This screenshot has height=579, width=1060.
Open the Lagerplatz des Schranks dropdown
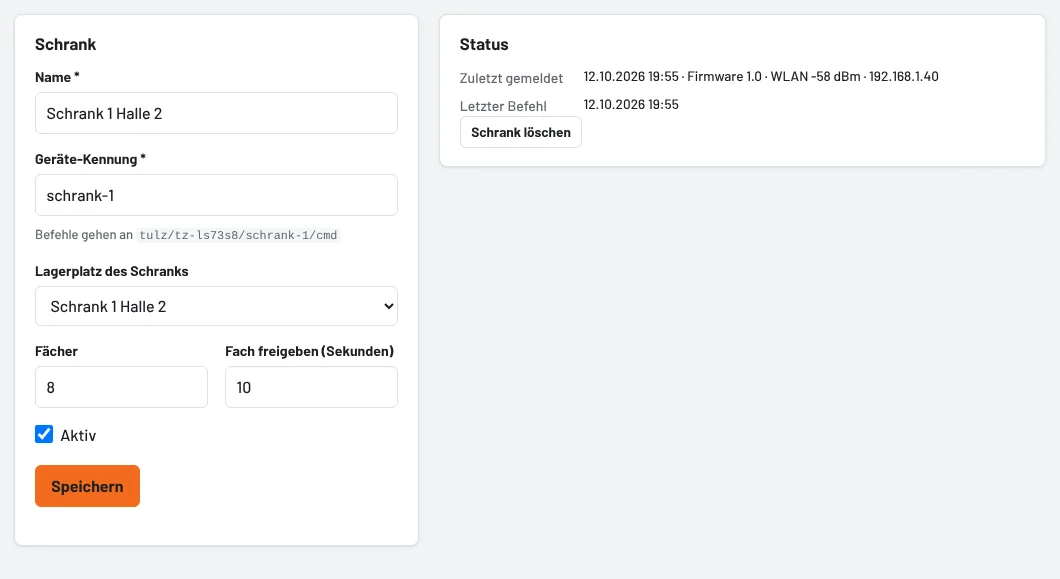coord(216,306)
